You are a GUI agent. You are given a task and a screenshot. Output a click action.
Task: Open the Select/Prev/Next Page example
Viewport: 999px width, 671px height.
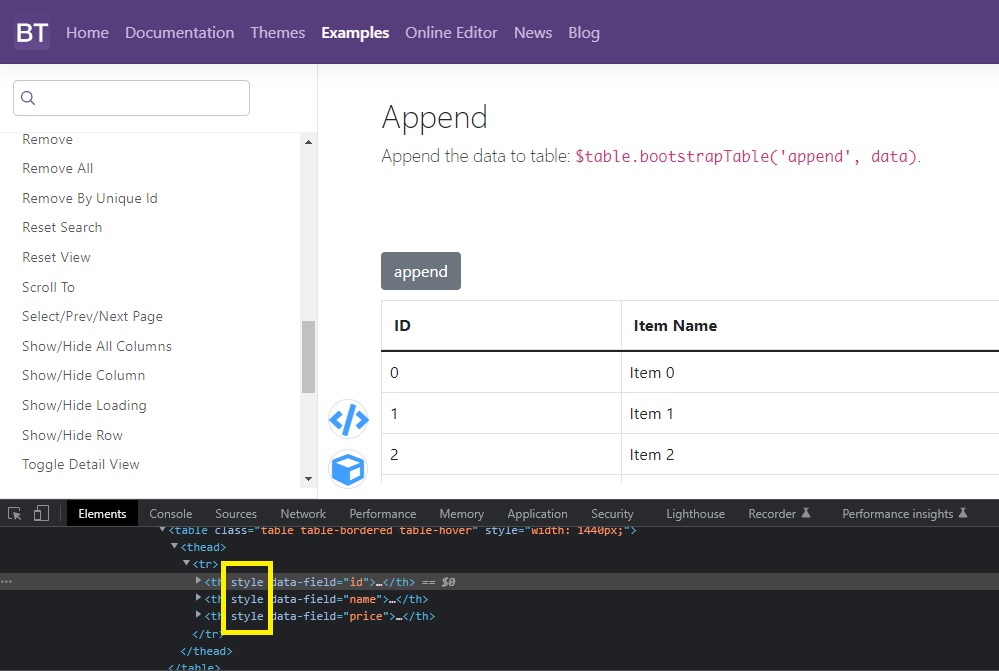coord(92,317)
